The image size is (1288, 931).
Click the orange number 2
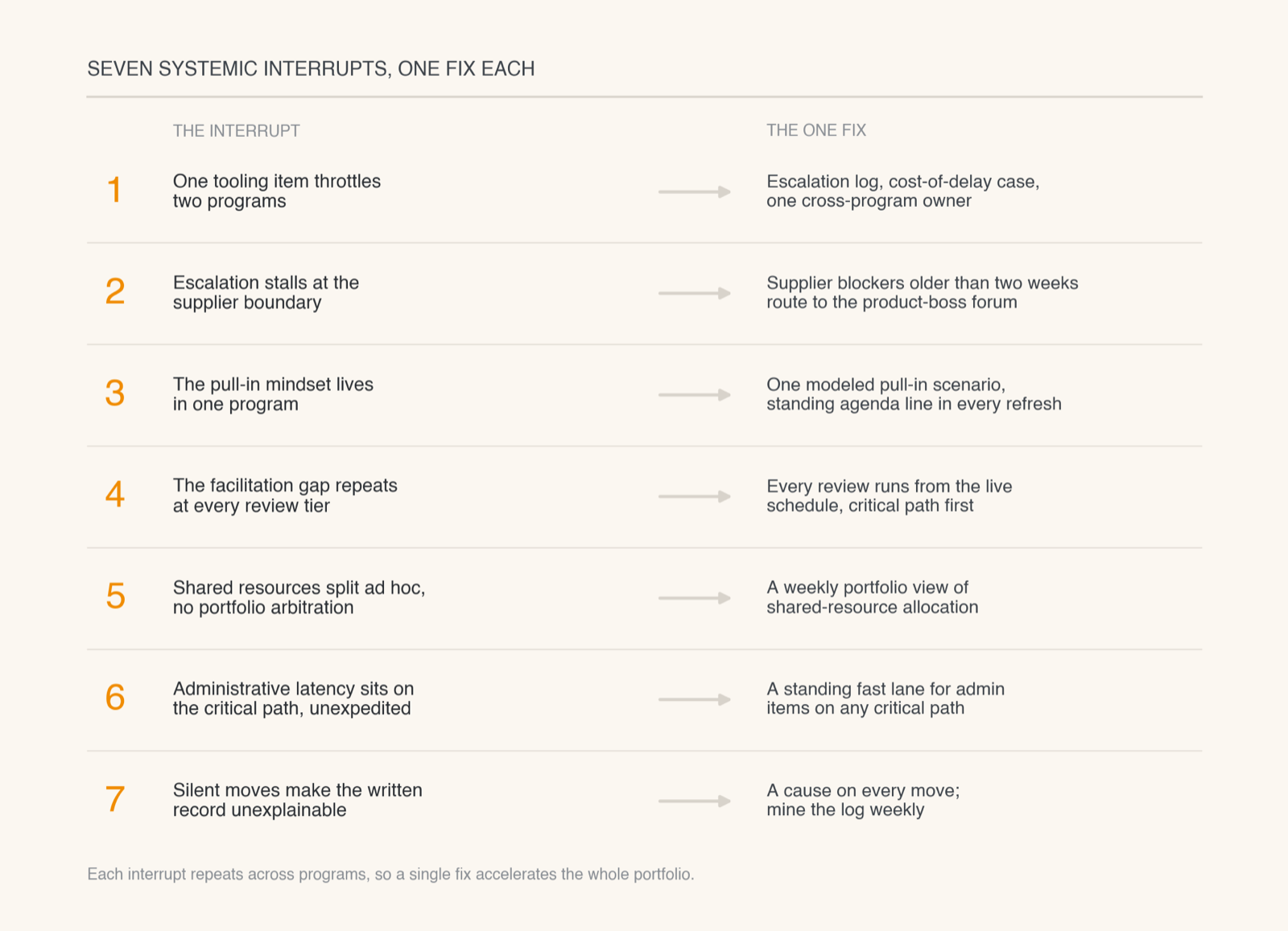pos(114,292)
